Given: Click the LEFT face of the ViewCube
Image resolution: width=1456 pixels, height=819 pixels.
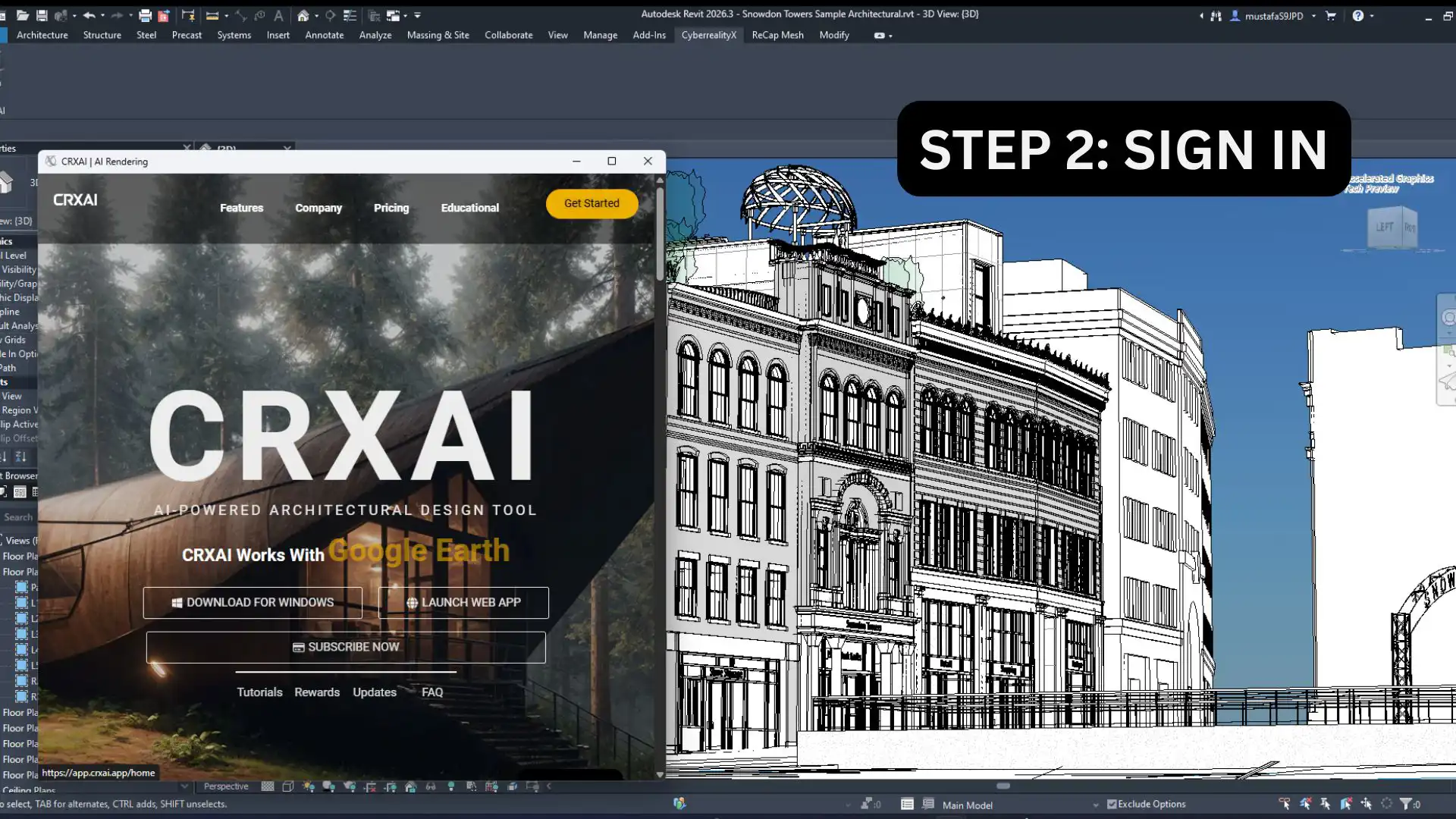Looking at the screenshot, I should [x=1385, y=226].
